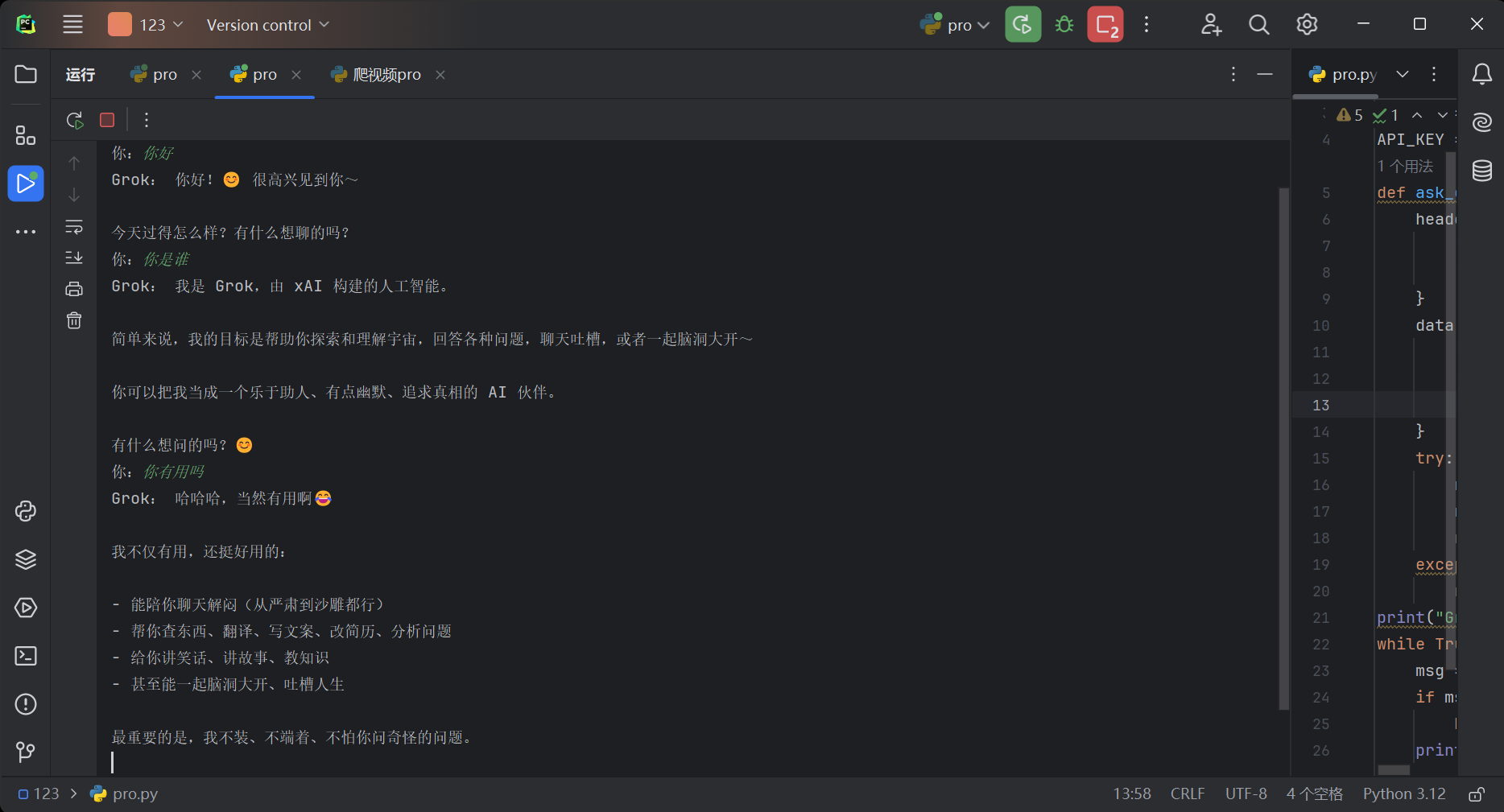The width and height of the screenshot is (1504, 812).
Task: Close the first pro run tab
Action: click(196, 74)
